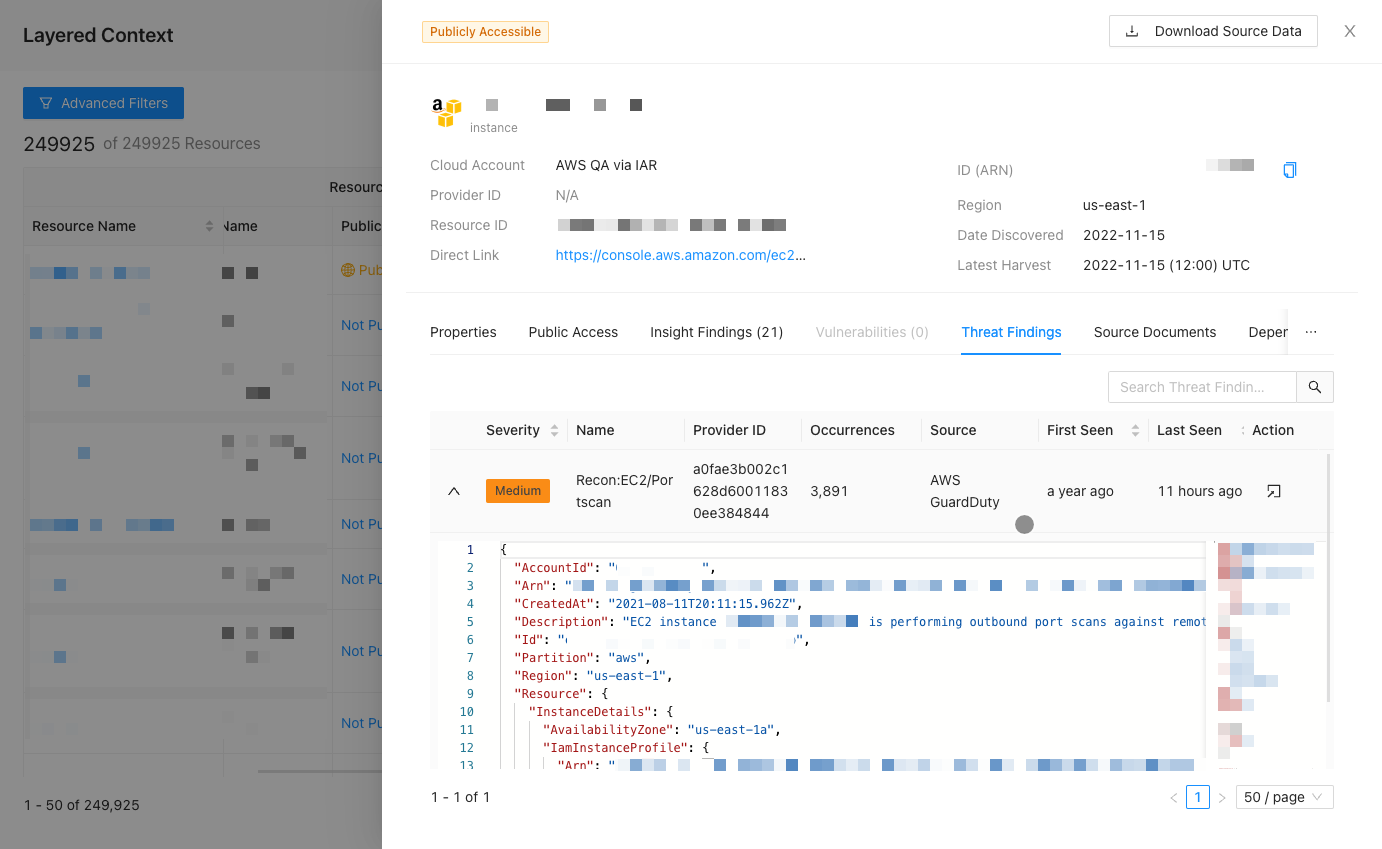Click JSON line 4 CreatedAt value

(701, 604)
